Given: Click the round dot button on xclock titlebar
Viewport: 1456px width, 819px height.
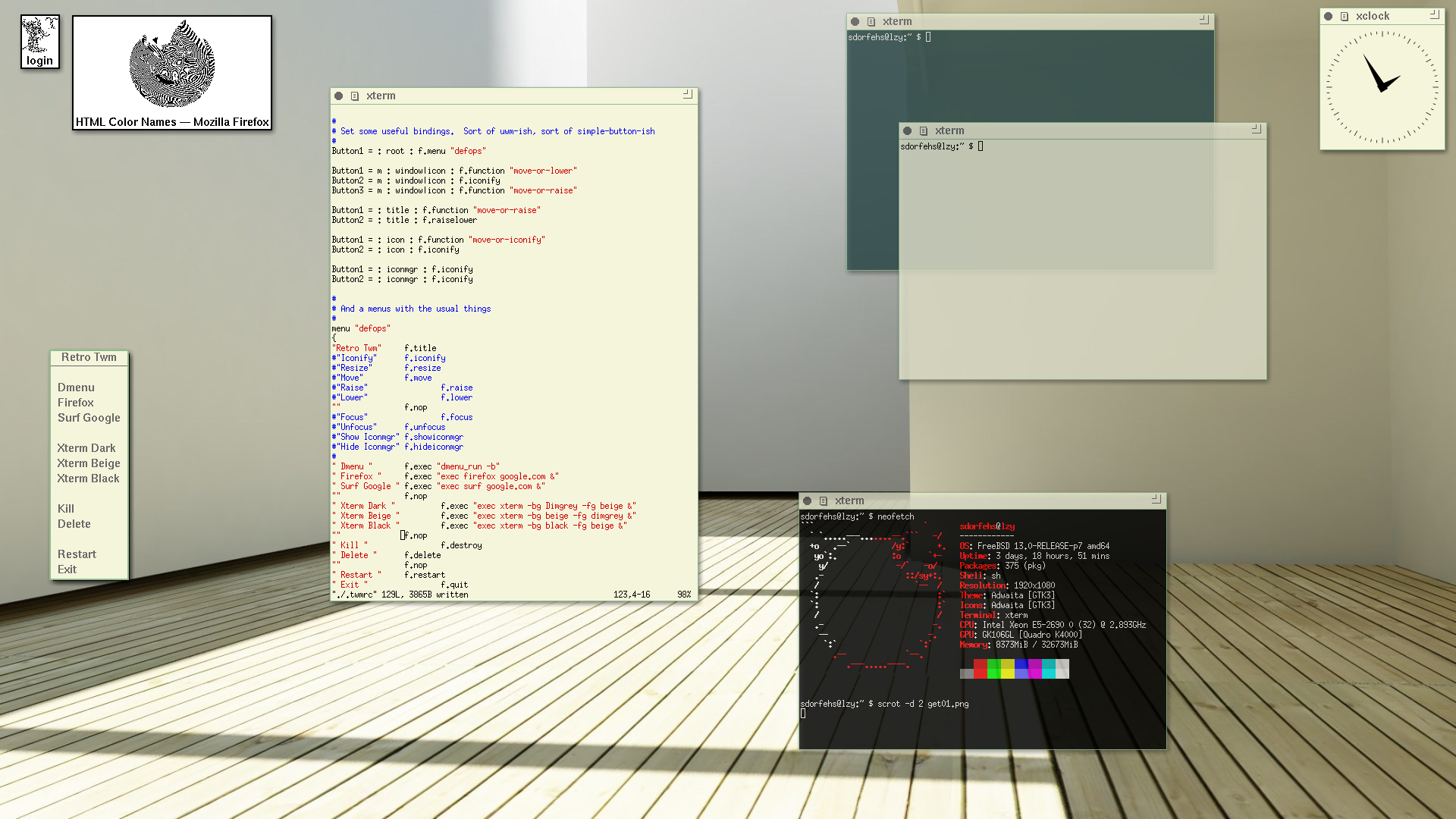Looking at the screenshot, I should tap(1329, 16).
